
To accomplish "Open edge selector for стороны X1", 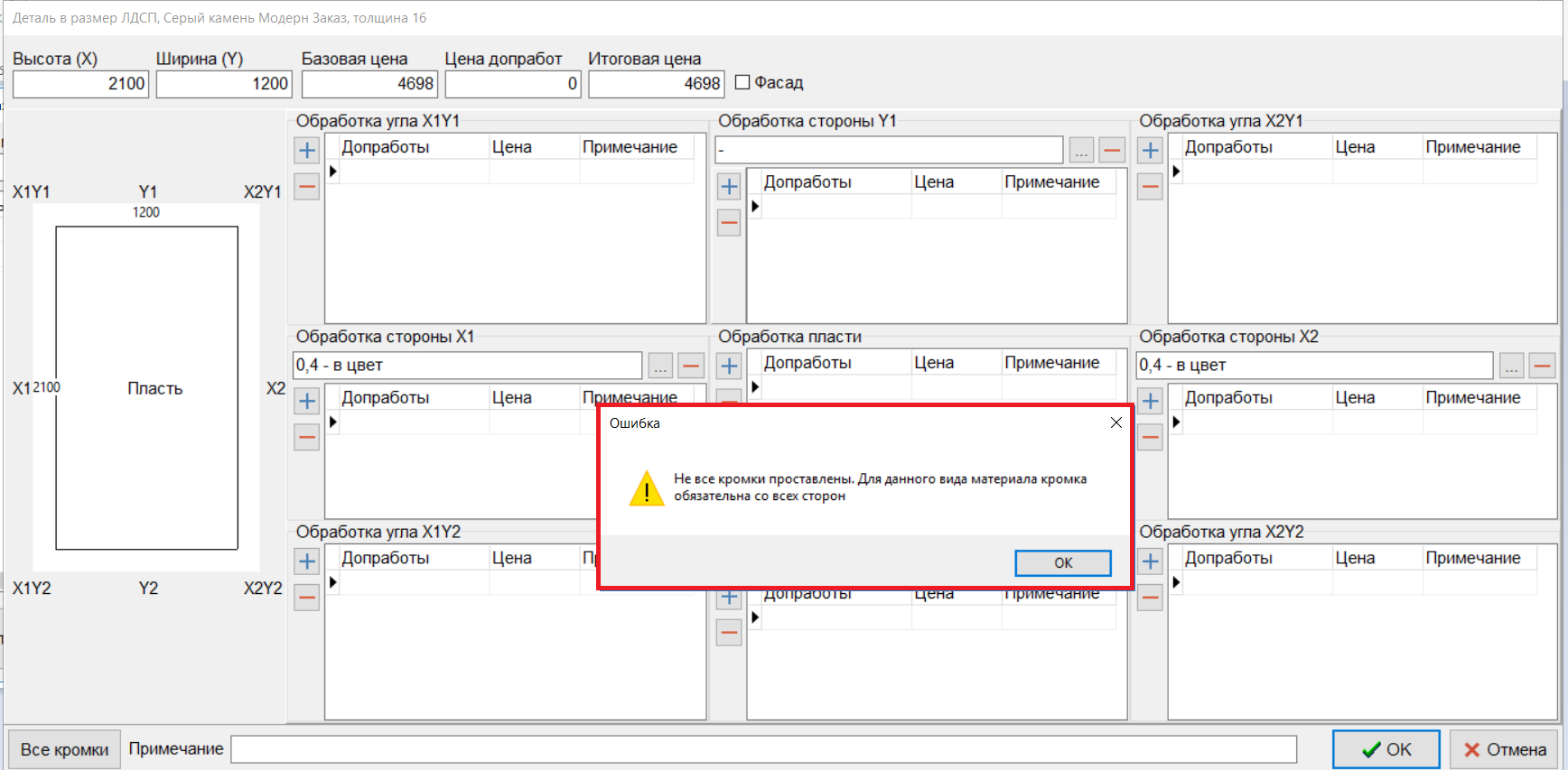I will click(660, 366).
